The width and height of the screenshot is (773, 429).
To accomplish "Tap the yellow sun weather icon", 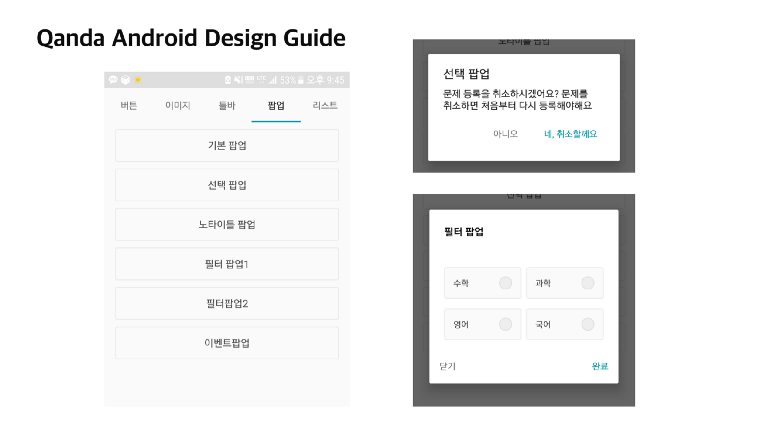I will point(137,80).
